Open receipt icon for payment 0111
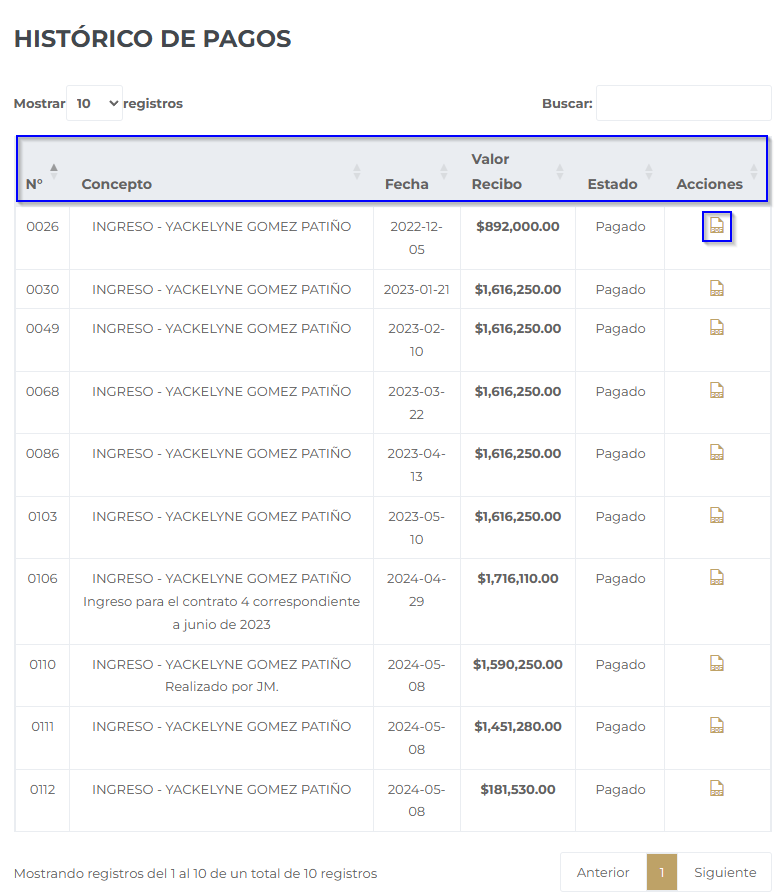Screen dimensions: 777x895 716,726
